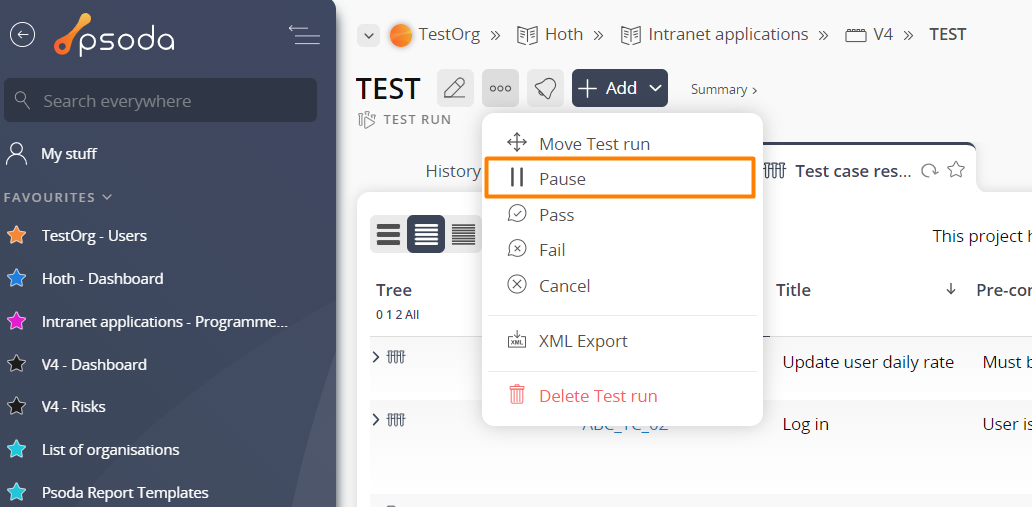This screenshot has height=507, width=1032.
Task: Expand the Update user daily rate row
Action: [376, 357]
